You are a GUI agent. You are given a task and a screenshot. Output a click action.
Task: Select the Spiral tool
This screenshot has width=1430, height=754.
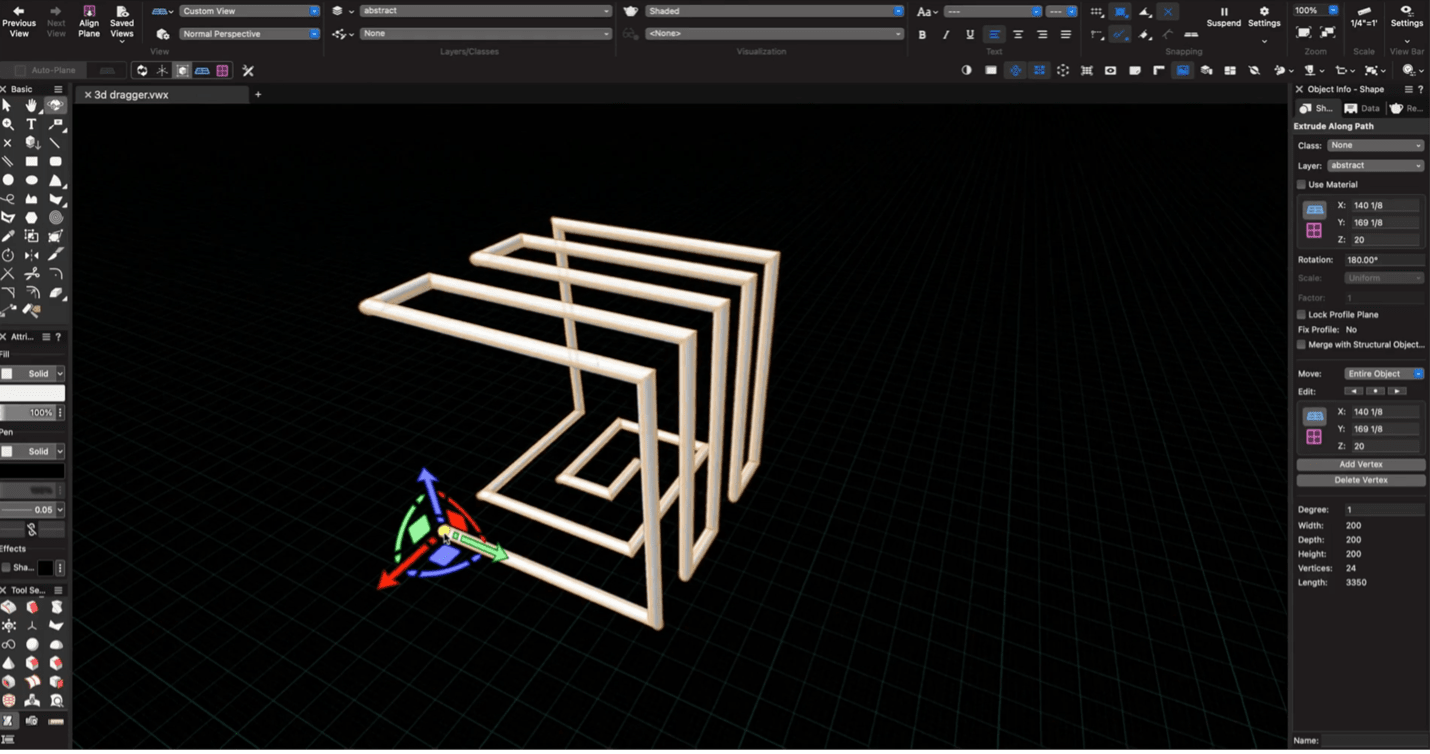tap(56, 217)
